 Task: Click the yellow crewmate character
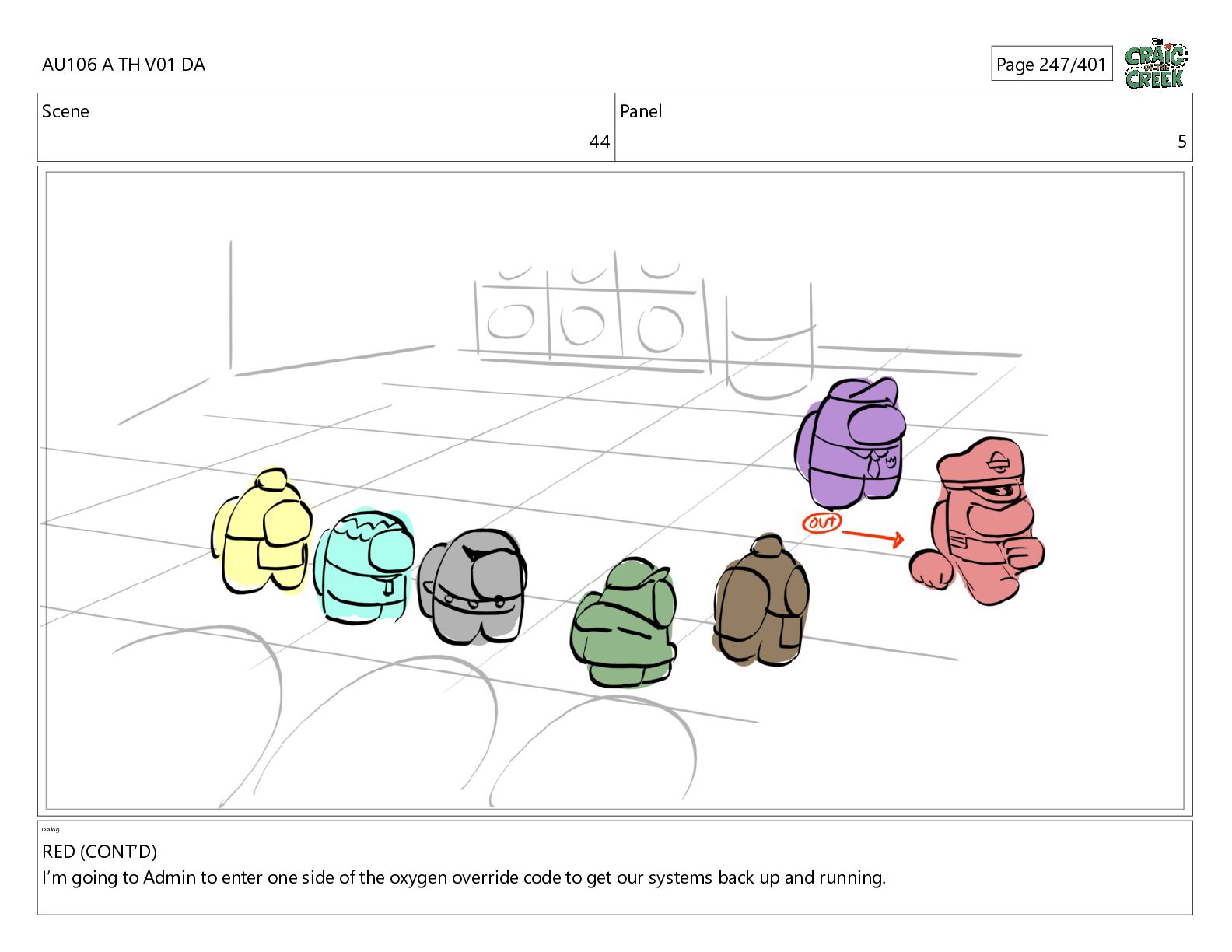click(262, 531)
